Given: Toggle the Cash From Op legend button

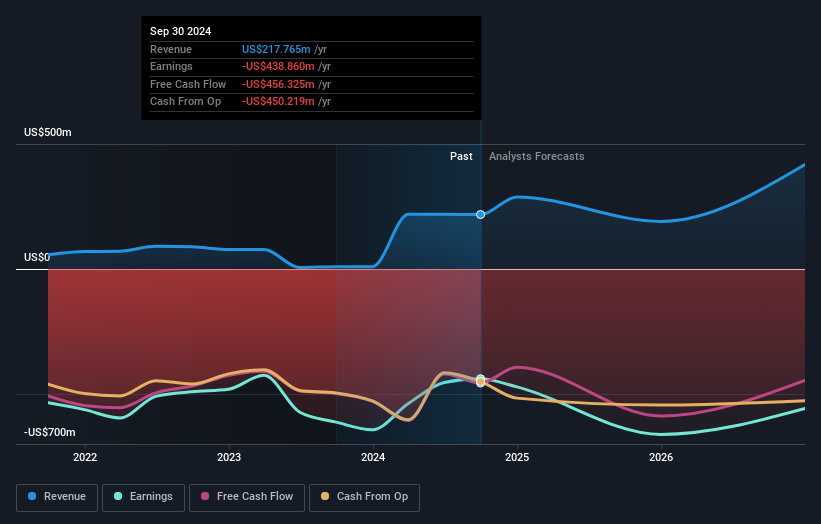Looking at the screenshot, I should [x=364, y=497].
